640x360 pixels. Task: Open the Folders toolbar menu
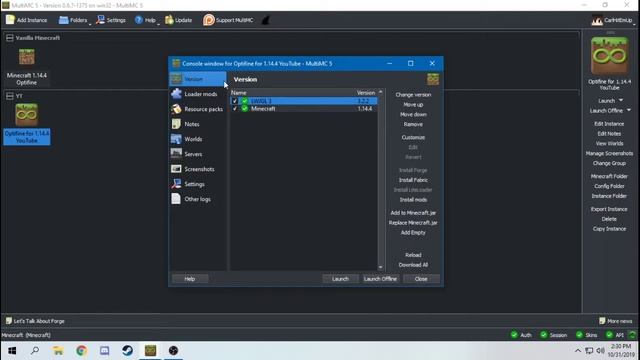click(x=74, y=20)
